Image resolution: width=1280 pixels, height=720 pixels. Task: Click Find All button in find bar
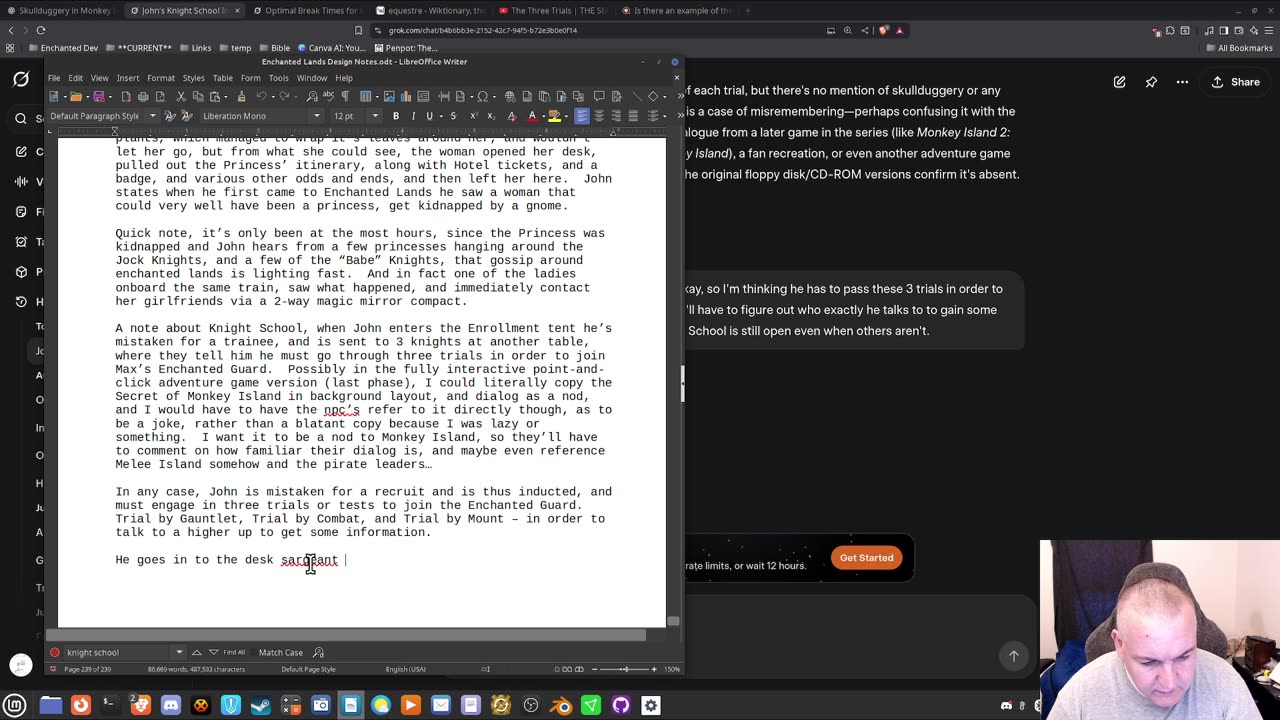coord(234,652)
